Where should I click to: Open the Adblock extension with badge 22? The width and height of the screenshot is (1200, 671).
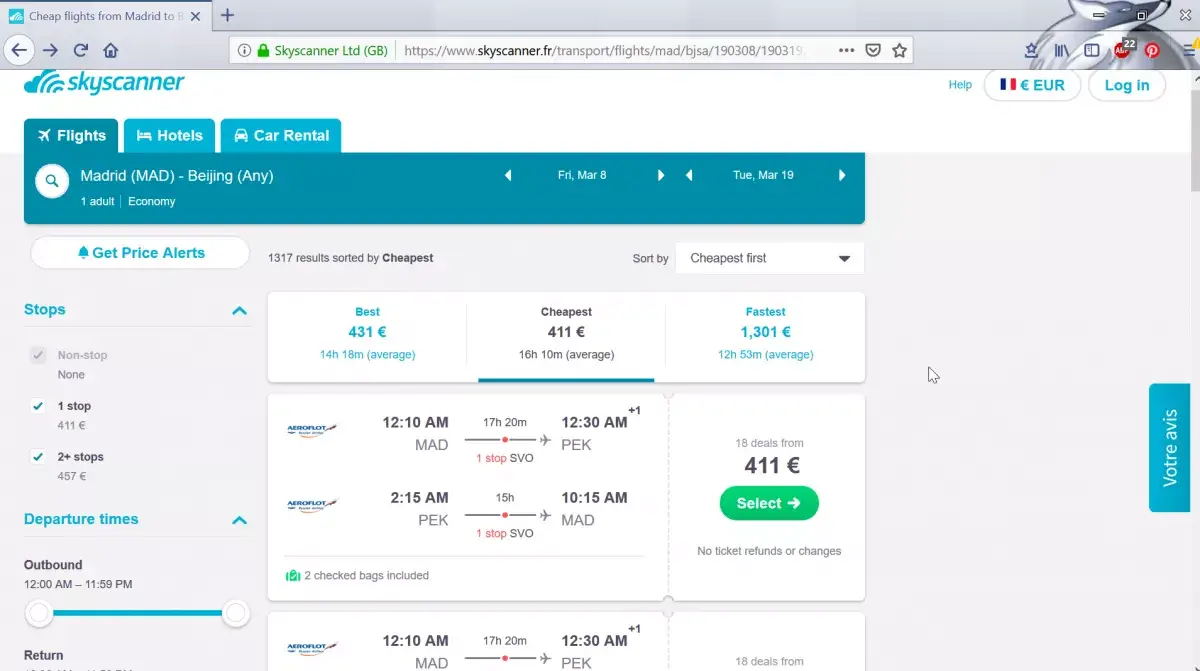click(1123, 49)
